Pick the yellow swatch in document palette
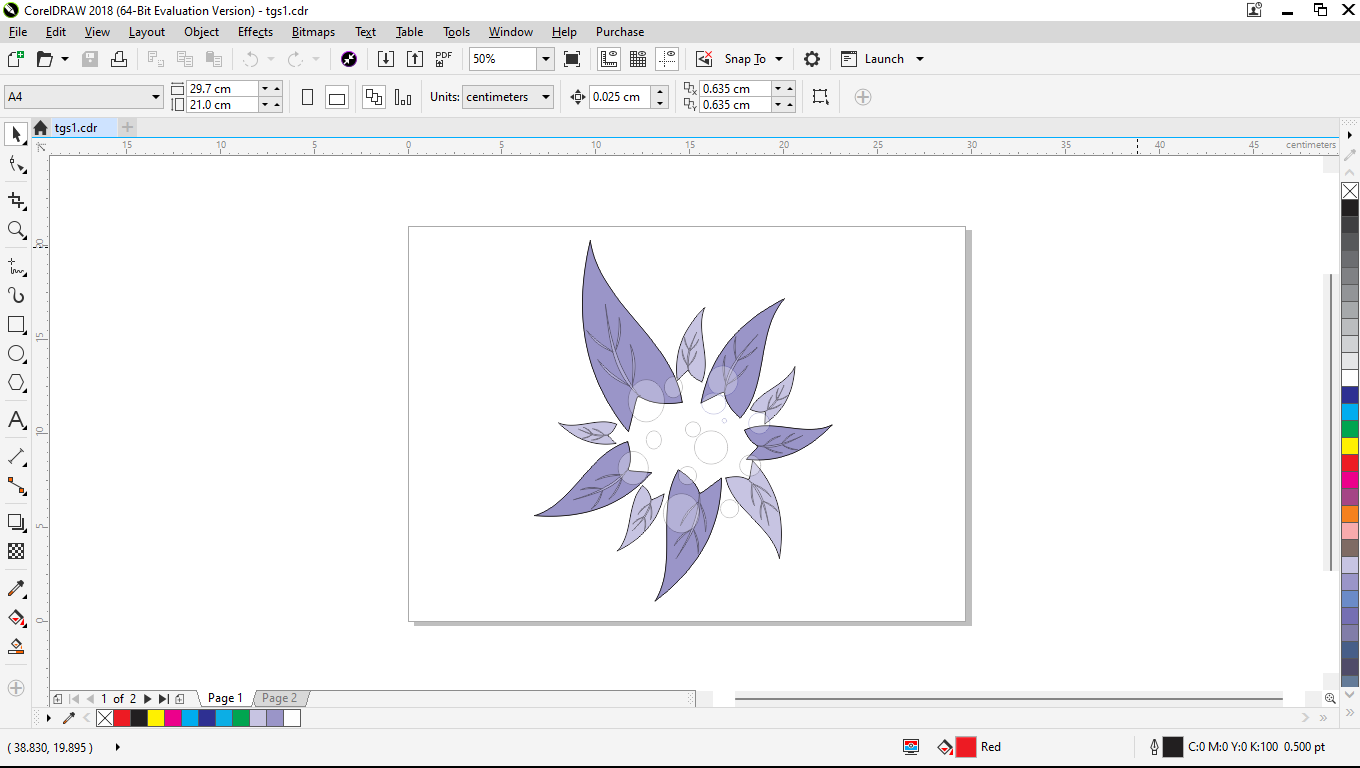Screen dimensions: 1360x768 pyautogui.click(x=156, y=718)
